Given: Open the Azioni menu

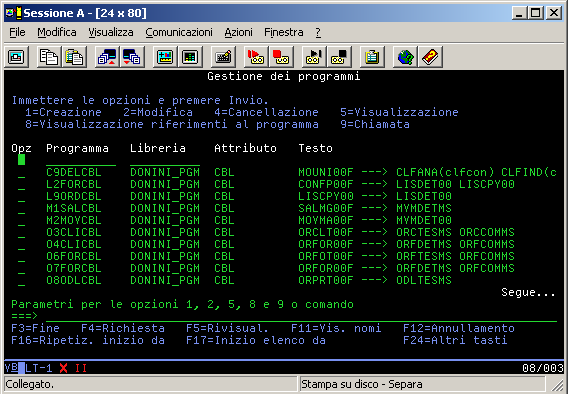Looking at the screenshot, I should coord(238,32).
